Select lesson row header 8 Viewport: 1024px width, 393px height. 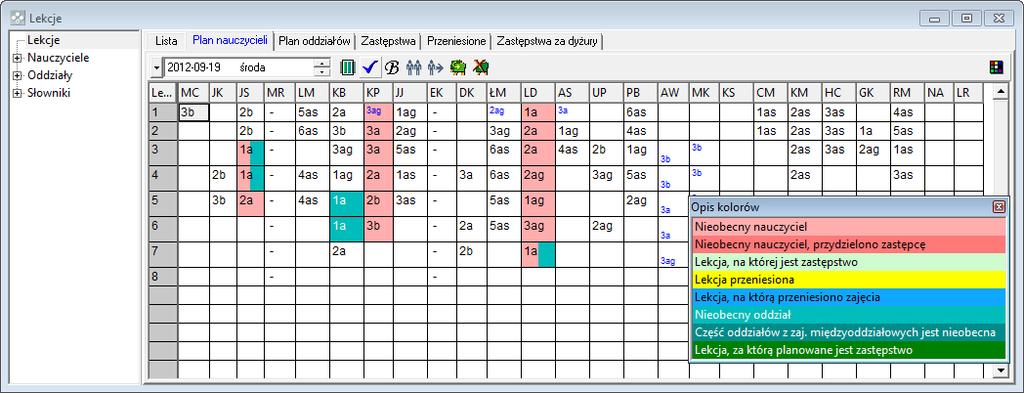tap(163, 277)
